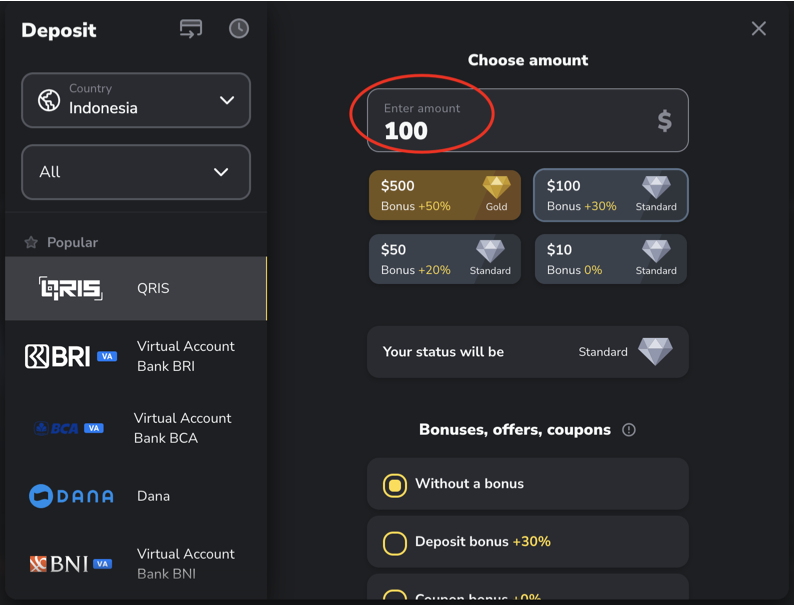The width and height of the screenshot is (794, 605).
Task: Click the BRI bank logo
Action: (x=71, y=356)
